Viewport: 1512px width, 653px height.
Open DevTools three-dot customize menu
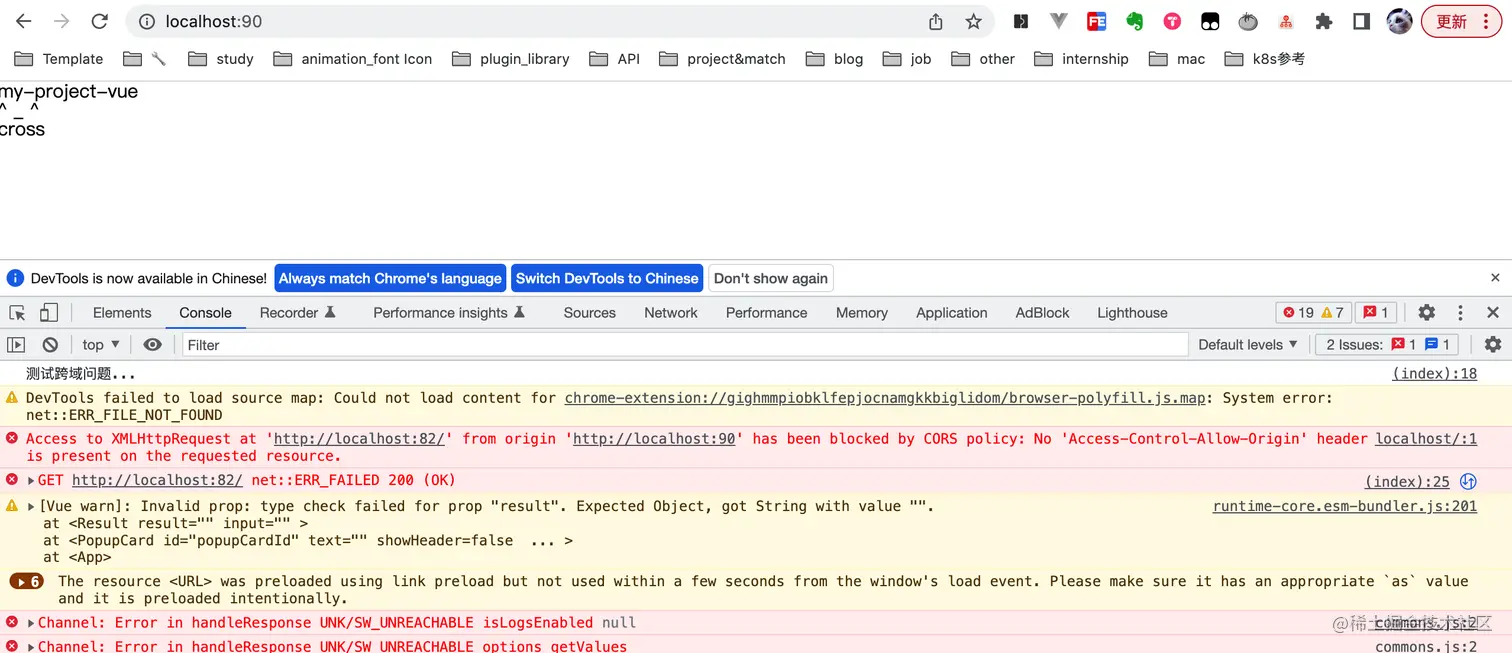tap(1460, 313)
